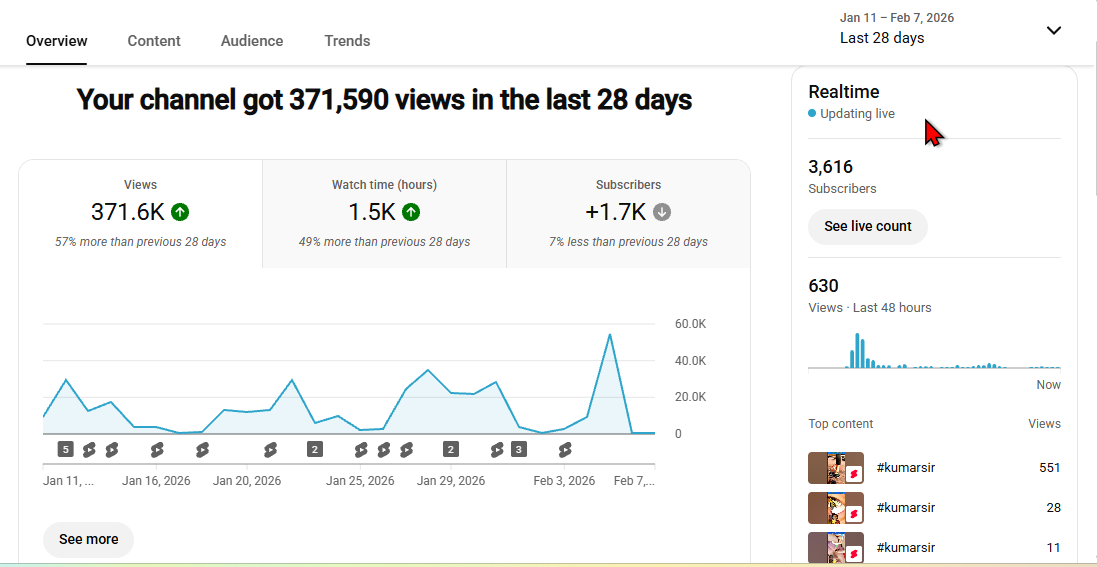Open the grey badge 3 upload marker
The width and height of the screenshot is (1097, 567).
coord(519,450)
